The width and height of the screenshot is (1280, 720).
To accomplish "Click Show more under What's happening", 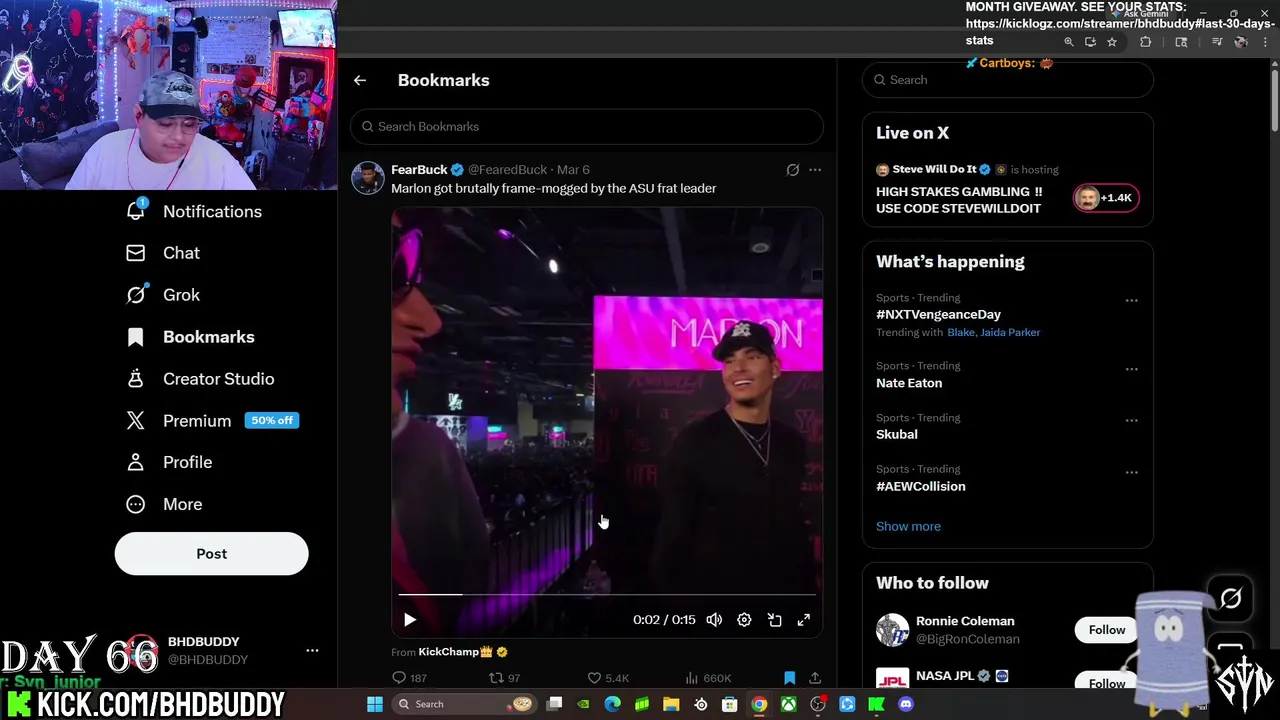I will click(908, 526).
